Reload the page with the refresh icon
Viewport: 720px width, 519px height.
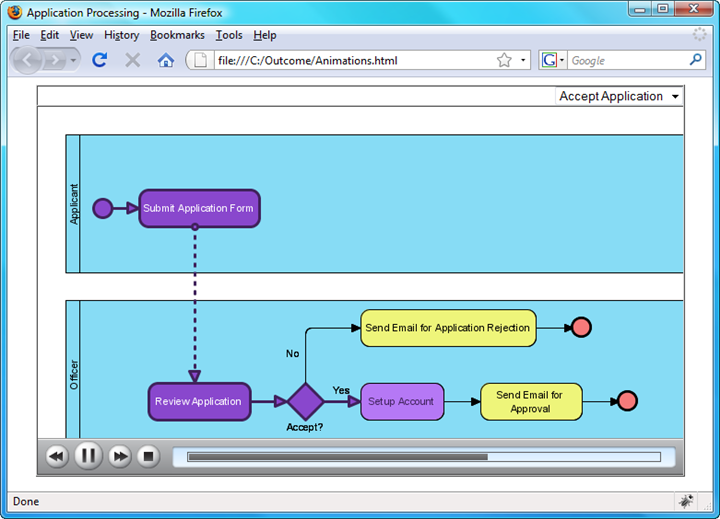(x=100, y=60)
